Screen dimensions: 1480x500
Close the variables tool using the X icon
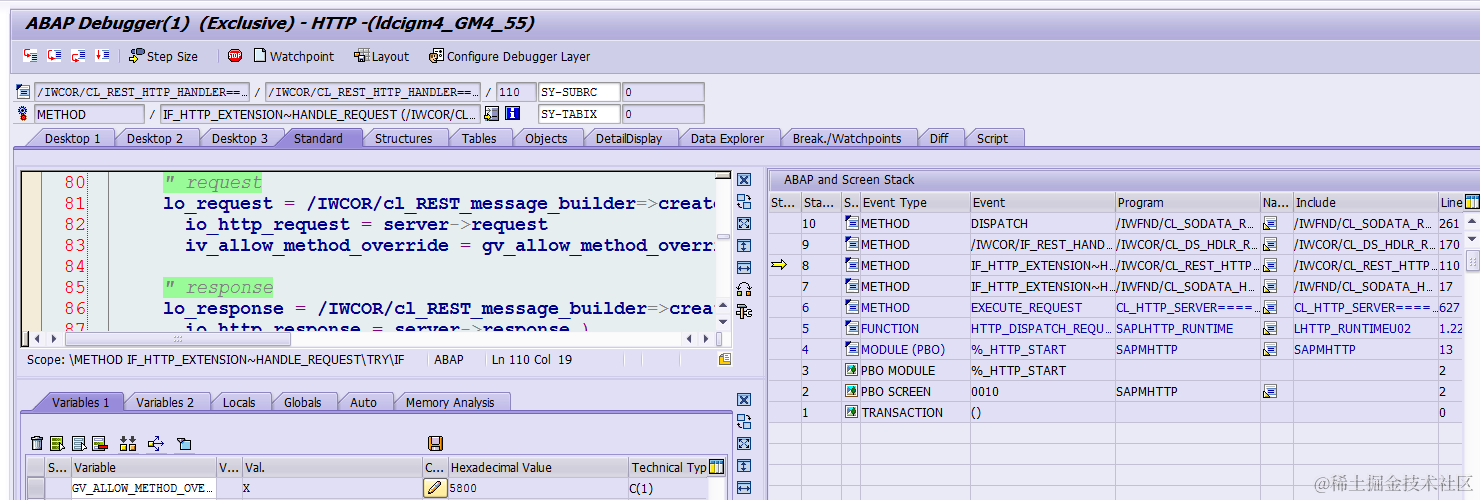743,400
